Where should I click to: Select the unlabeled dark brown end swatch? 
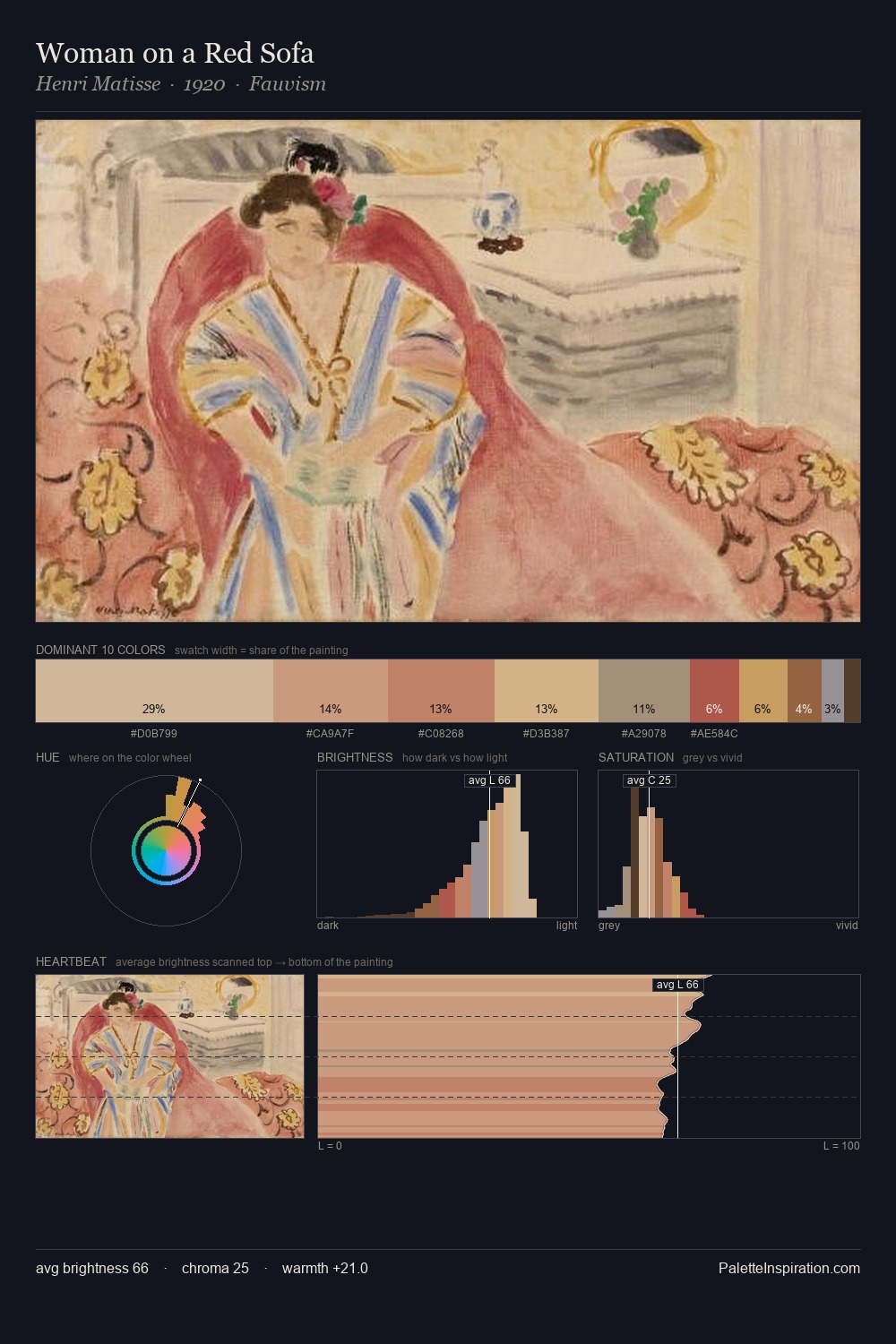(852, 691)
